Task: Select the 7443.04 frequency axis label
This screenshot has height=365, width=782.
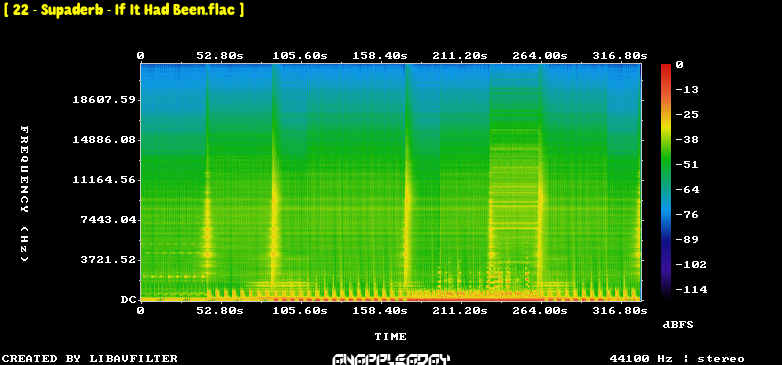Action: [x=108, y=219]
